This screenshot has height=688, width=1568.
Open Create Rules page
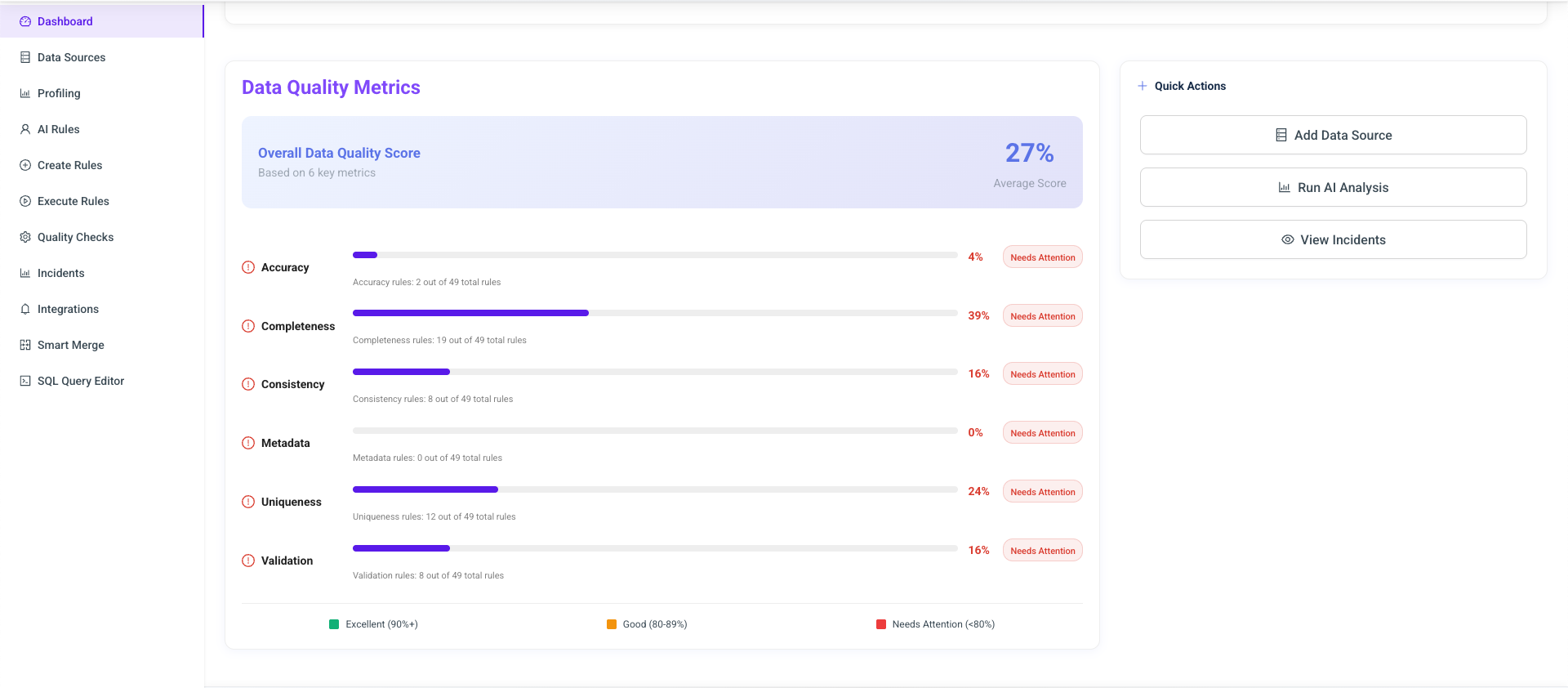coord(101,165)
